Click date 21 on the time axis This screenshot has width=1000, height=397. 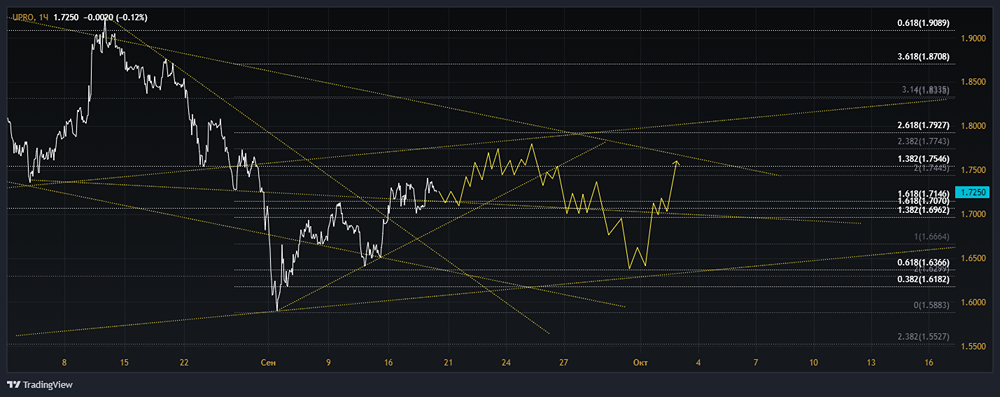point(447,363)
